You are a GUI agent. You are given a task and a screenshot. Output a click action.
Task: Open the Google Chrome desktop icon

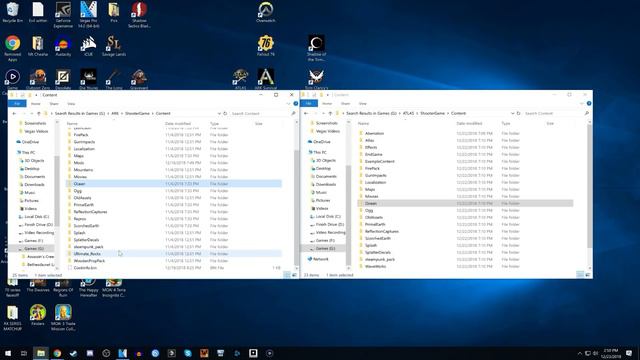coord(13,48)
